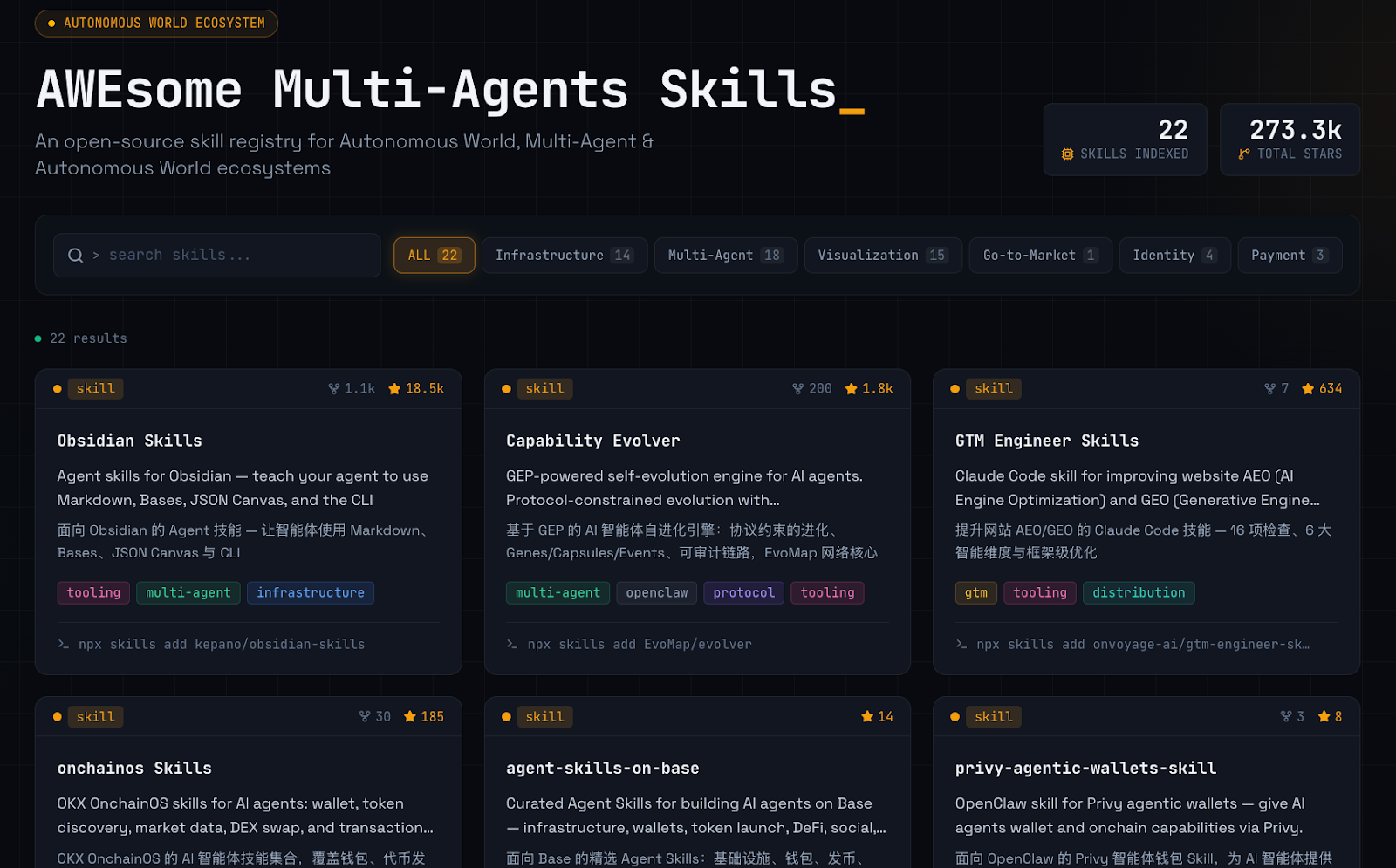Click orange status dot on Obsidian Skills card
This screenshot has width=1396, height=868.
pos(58,389)
